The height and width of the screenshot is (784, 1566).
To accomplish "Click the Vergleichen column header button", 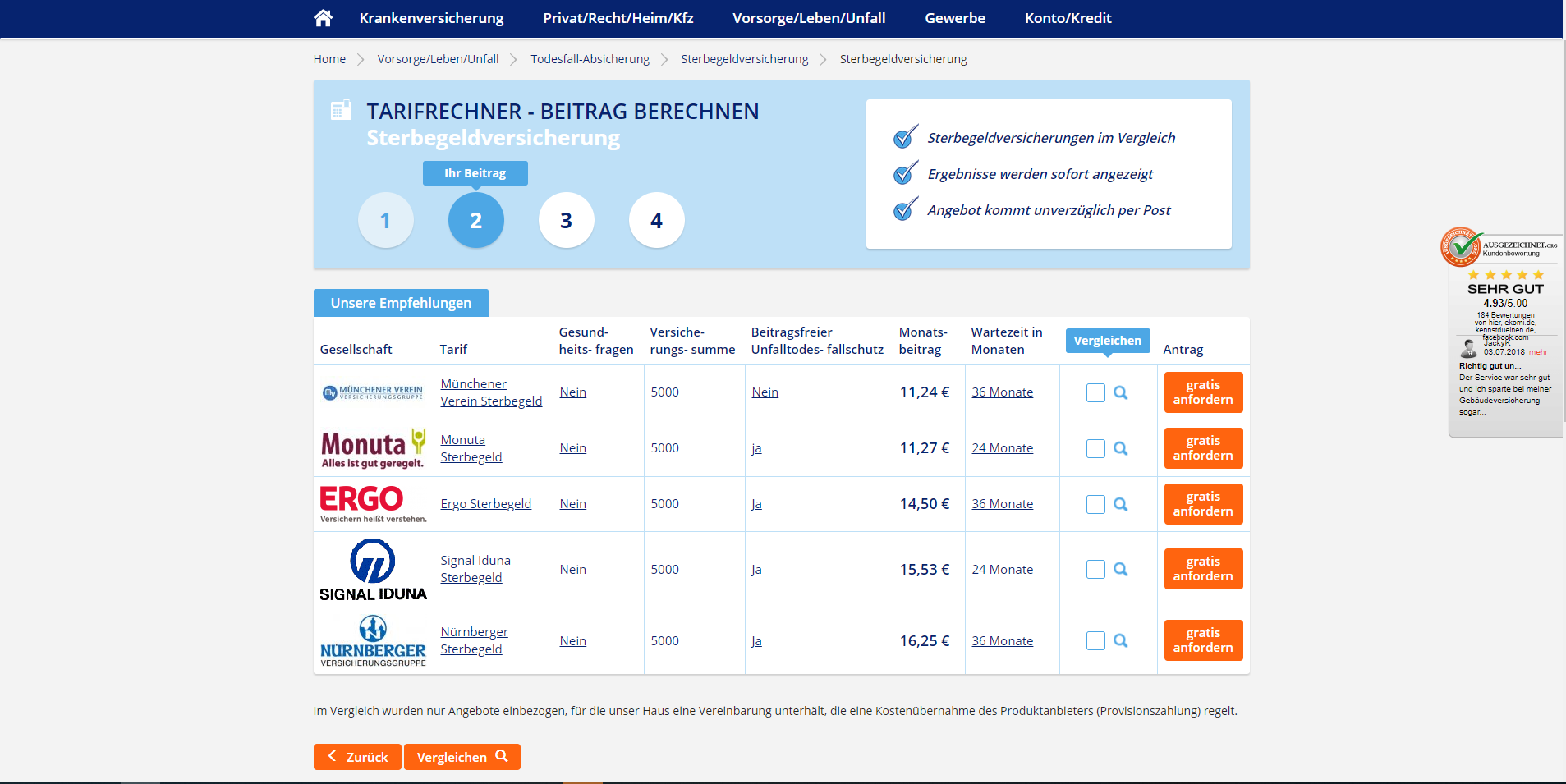I will (1108, 341).
